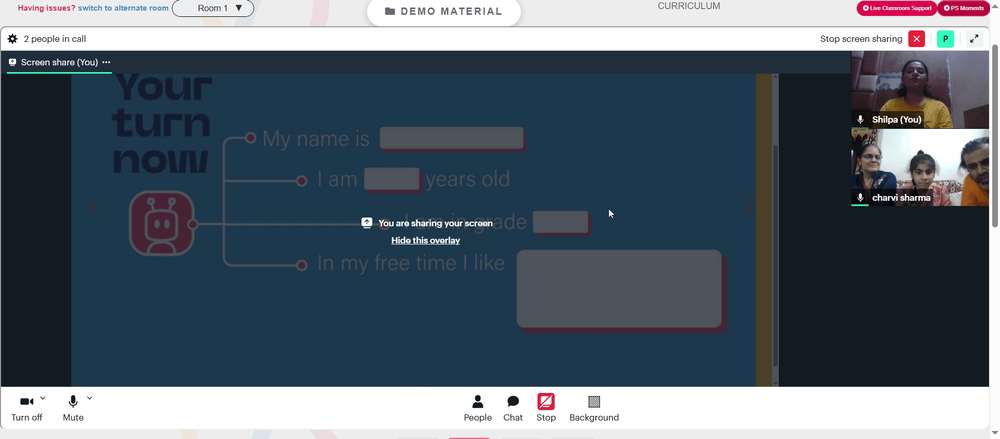
Task: Click the 'You are sharing your screen' message
Action: [x=436, y=223]
